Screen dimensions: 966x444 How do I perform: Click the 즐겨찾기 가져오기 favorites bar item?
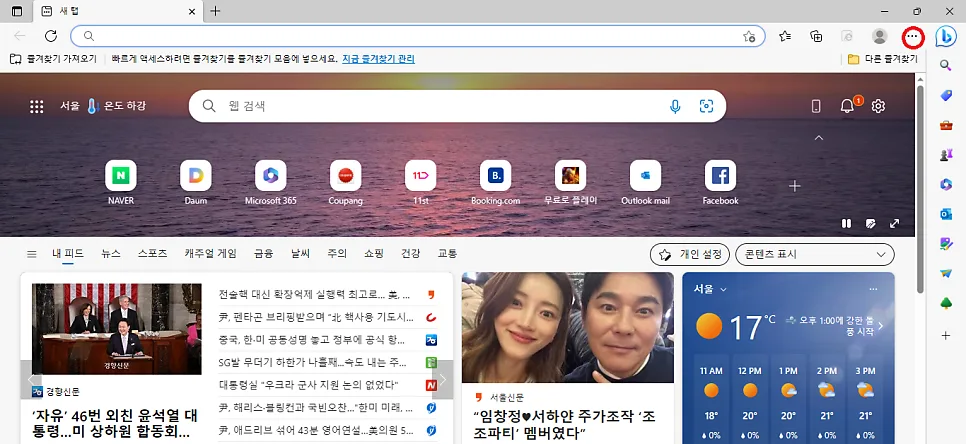pos(53,59)
